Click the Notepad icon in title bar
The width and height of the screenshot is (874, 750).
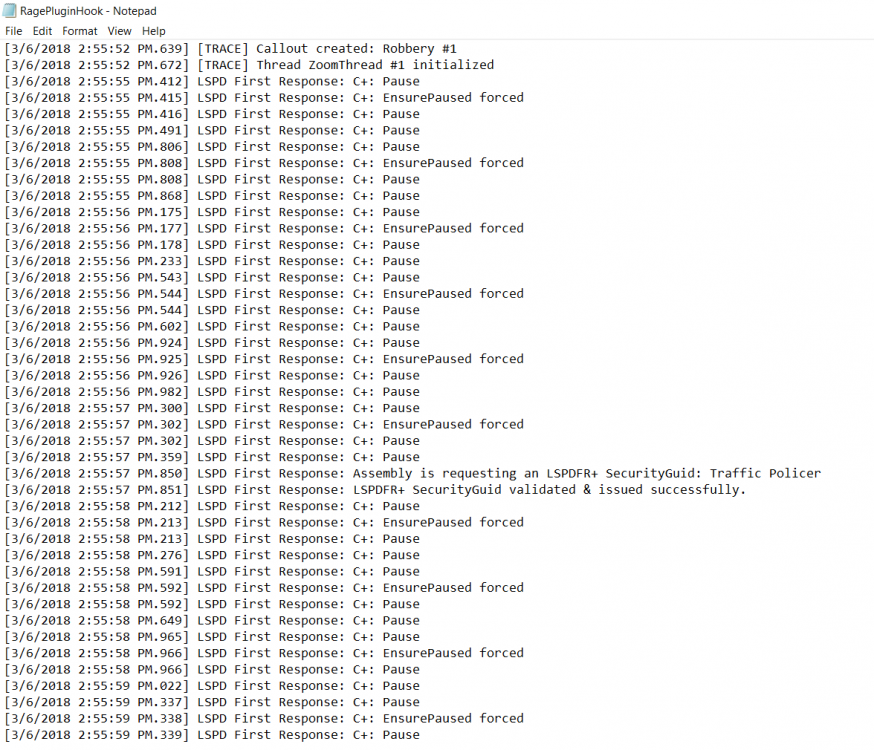tap(11, 11)
